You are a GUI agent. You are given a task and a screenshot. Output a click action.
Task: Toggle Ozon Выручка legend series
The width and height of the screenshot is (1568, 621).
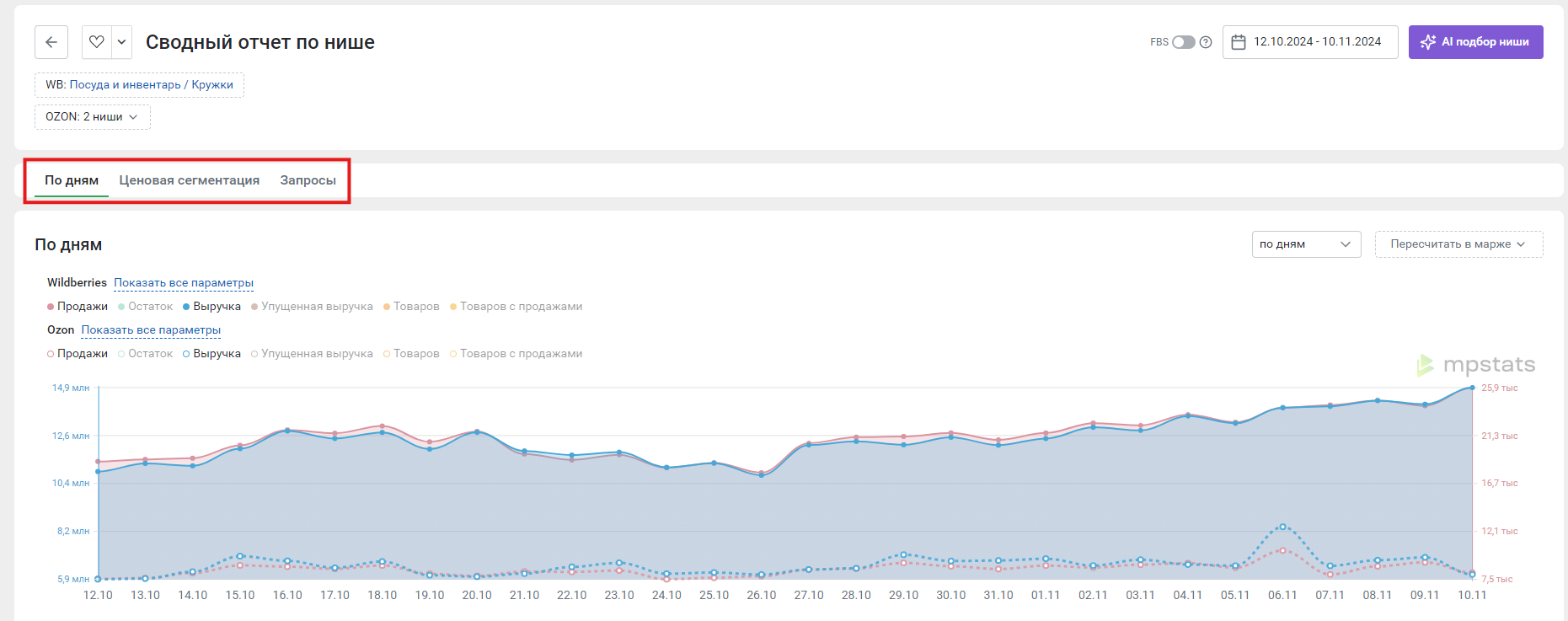click(212, 354)
